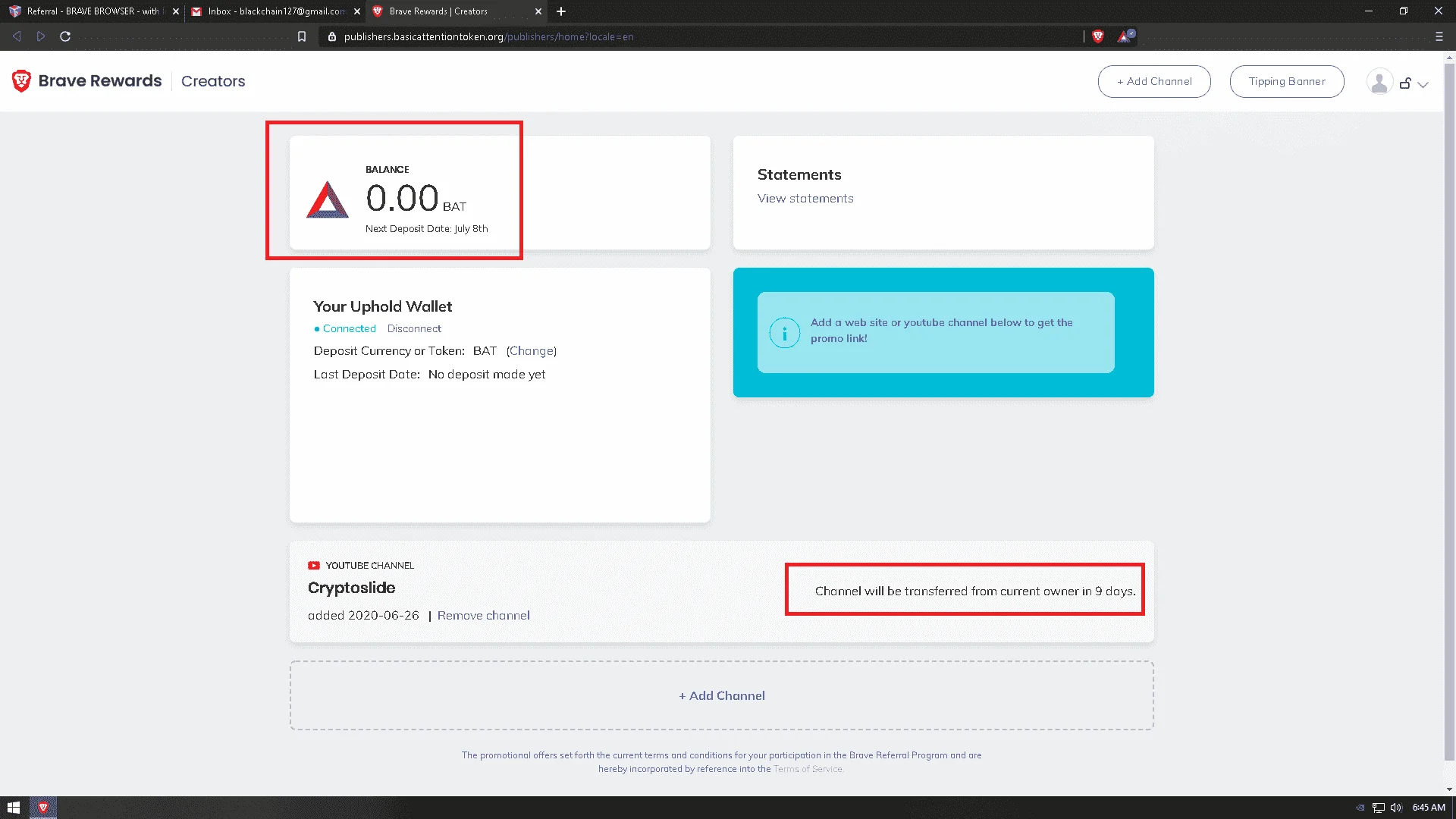Screen dimensions: 1456x819
Task: Click the promo link notice text
Action: coord(942,331)
